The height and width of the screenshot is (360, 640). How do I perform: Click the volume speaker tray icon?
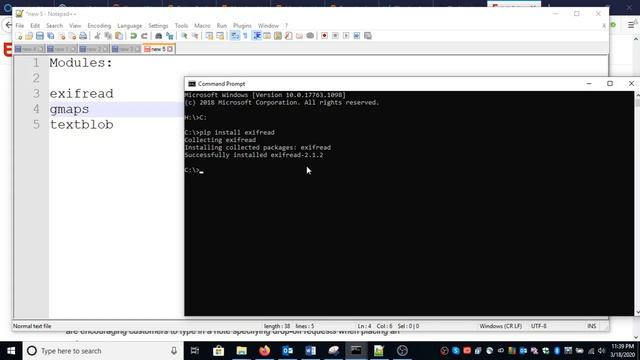point(601,351)
